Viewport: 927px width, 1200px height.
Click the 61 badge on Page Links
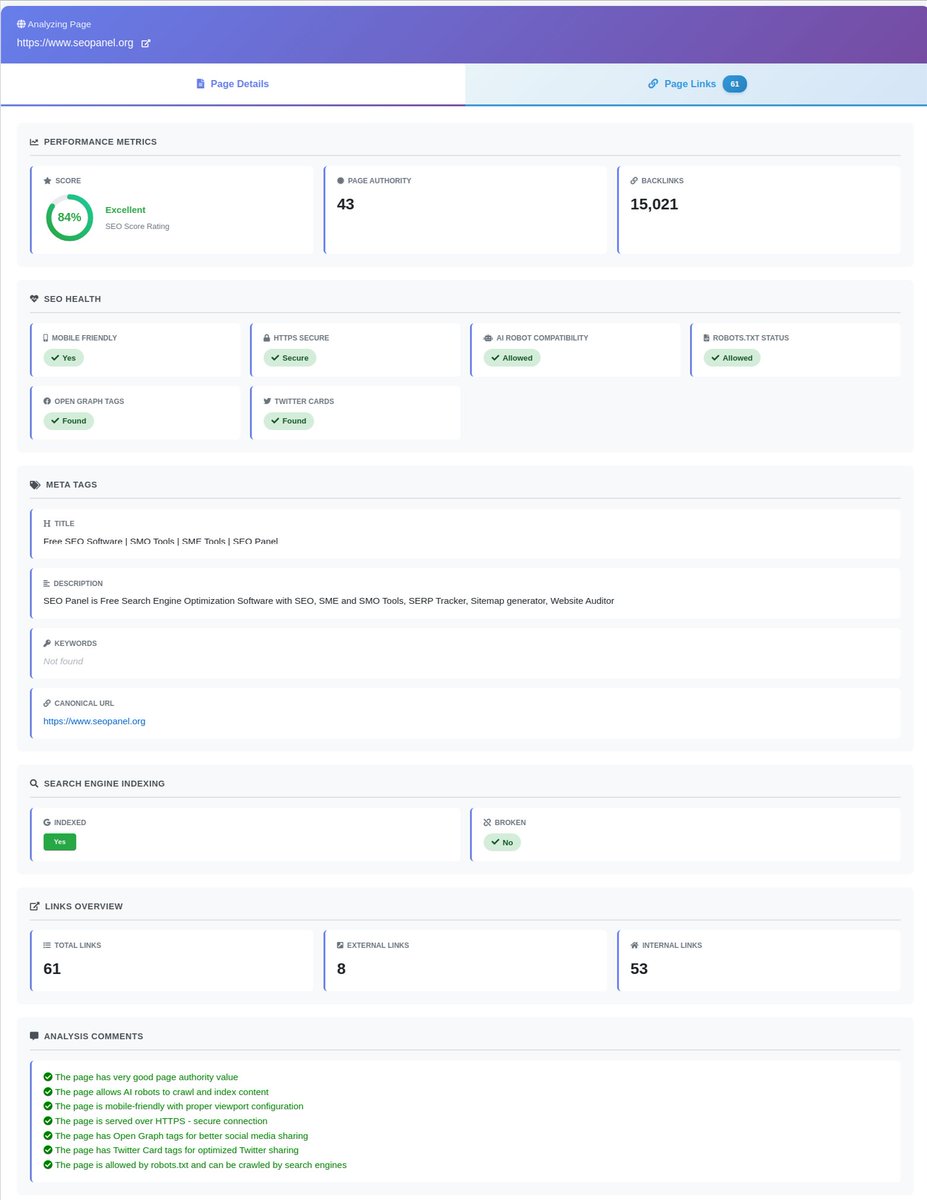pos(734,84)
